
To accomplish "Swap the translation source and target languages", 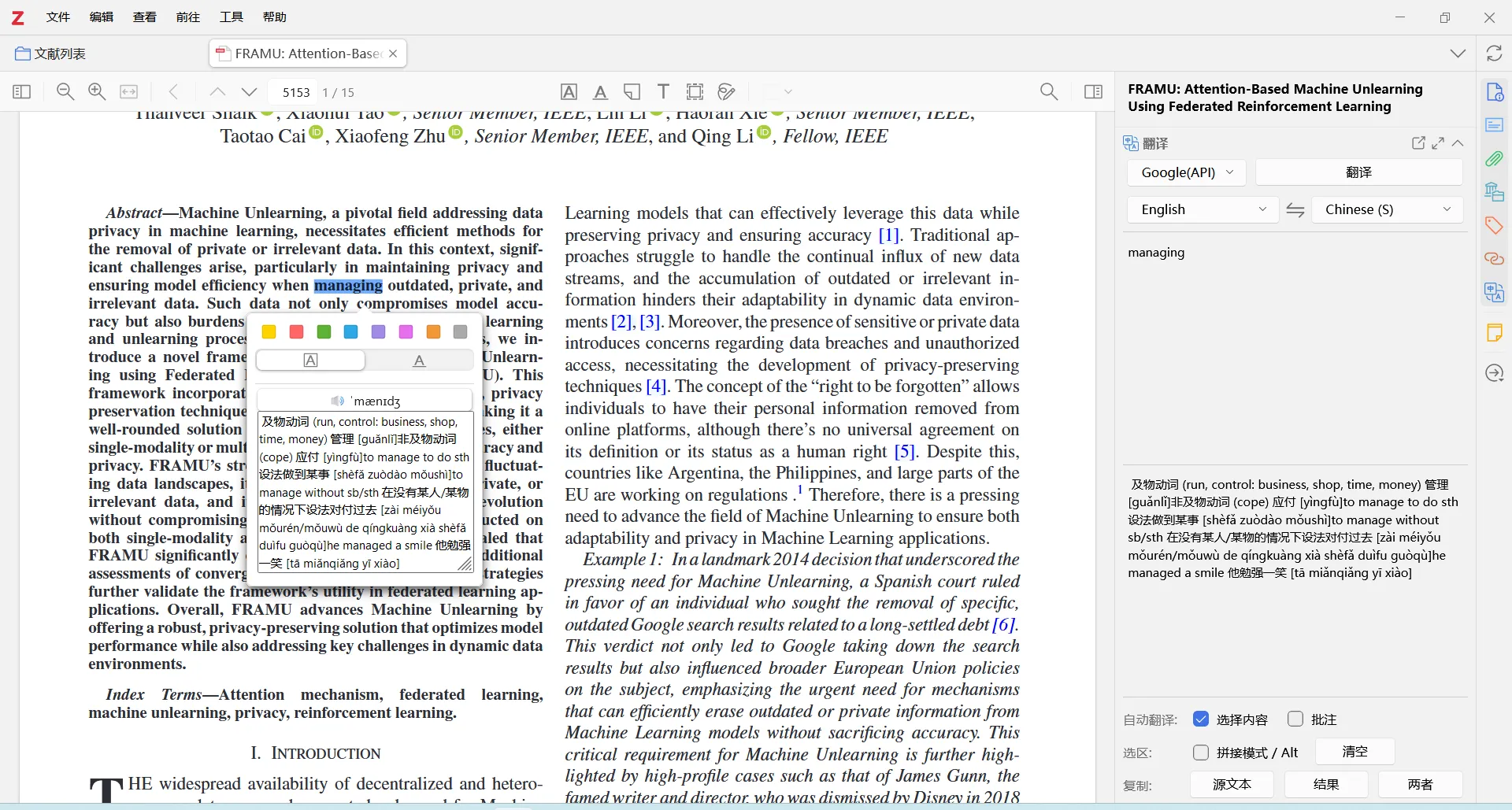I will 1295,210.
